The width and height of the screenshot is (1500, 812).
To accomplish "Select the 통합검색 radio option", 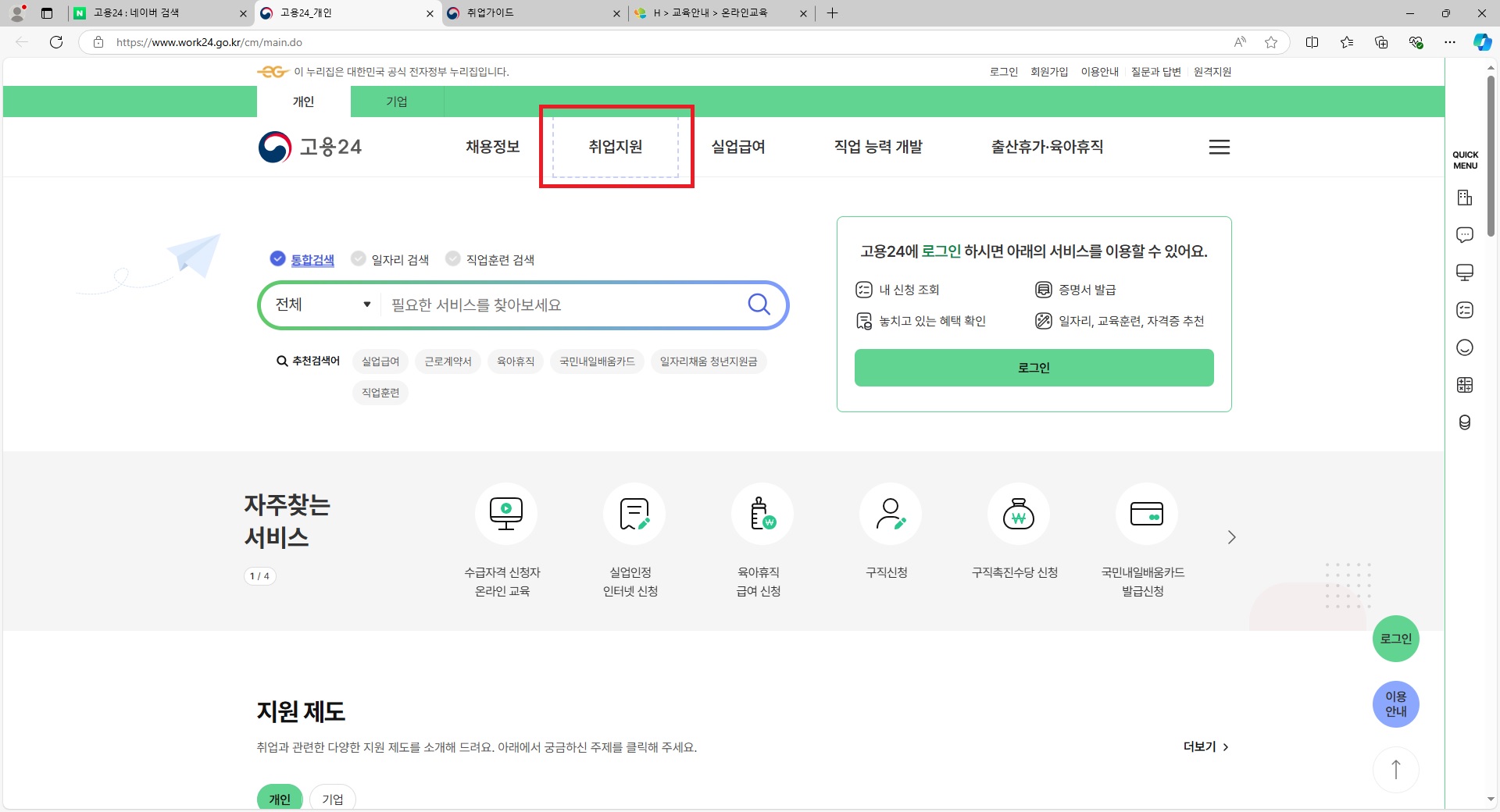I will tap(278, 258).
